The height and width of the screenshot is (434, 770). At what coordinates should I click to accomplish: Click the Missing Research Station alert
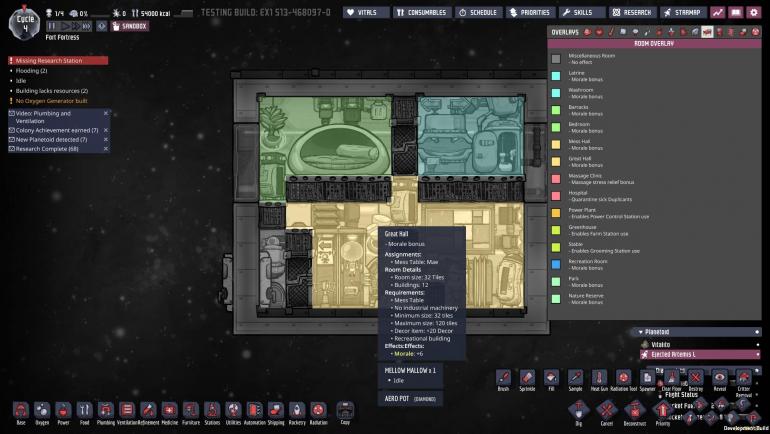coord(58,60)
